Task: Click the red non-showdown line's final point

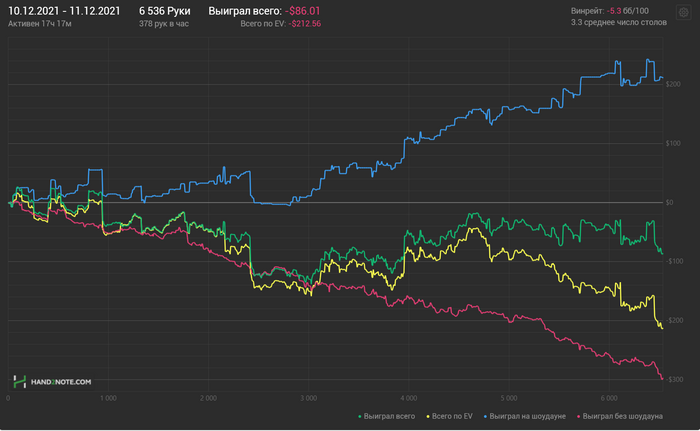Action: (662, 379)
